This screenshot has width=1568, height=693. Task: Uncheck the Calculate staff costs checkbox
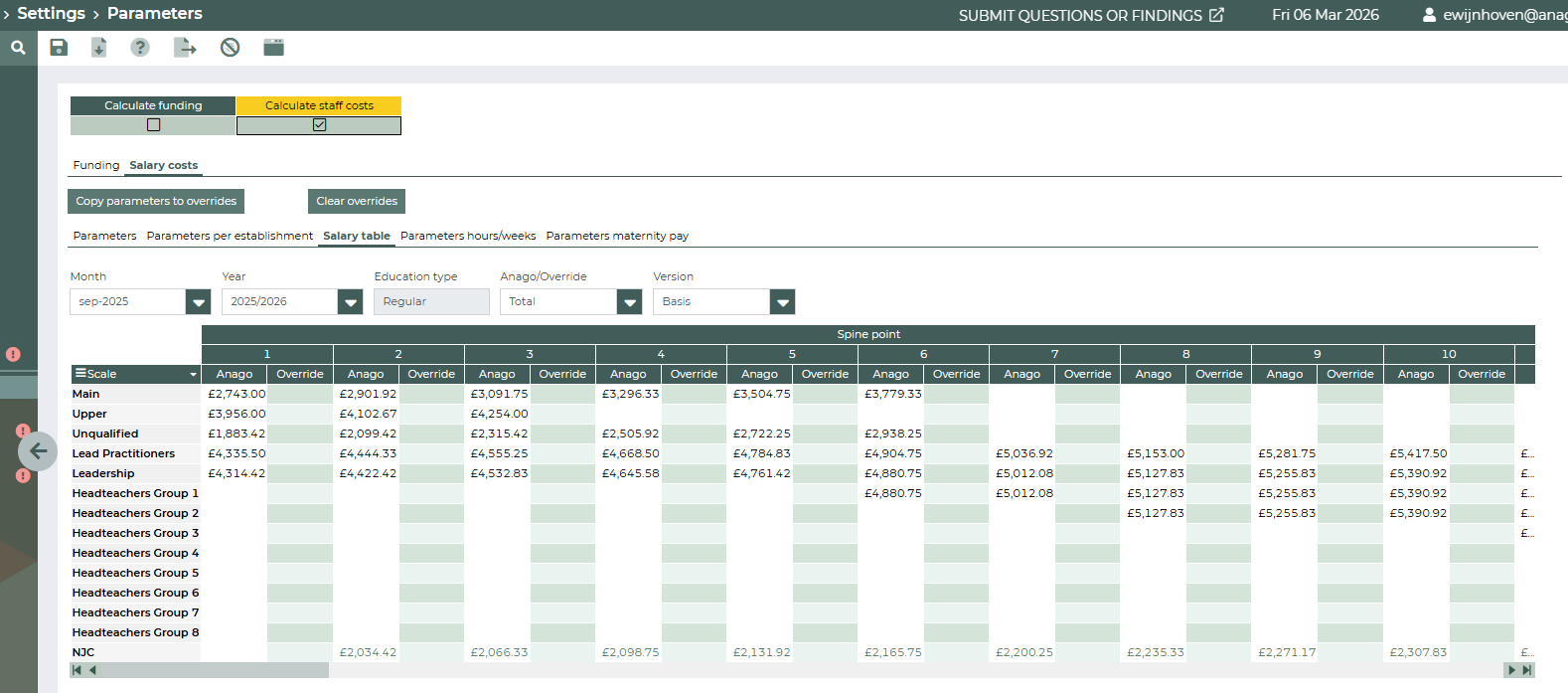pos(319,125)
